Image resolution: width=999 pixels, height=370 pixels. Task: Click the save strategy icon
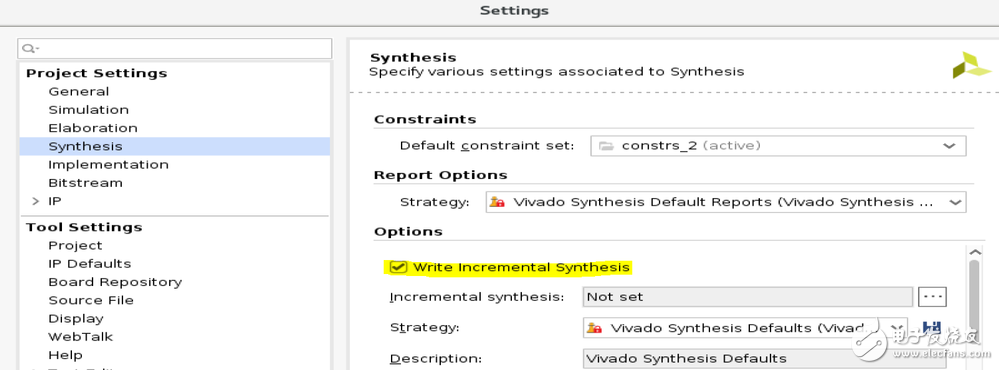(x=931, y=328)
